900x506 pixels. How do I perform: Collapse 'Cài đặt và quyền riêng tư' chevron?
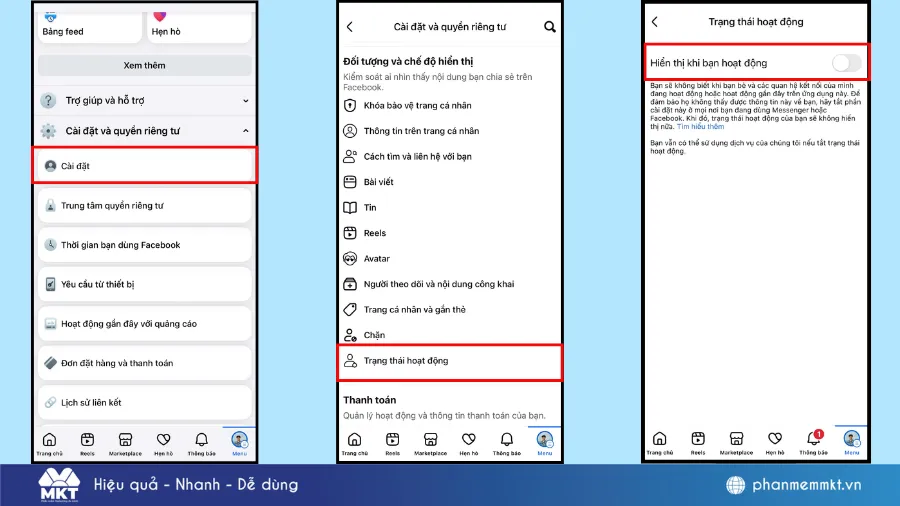[x=246, y=131]
